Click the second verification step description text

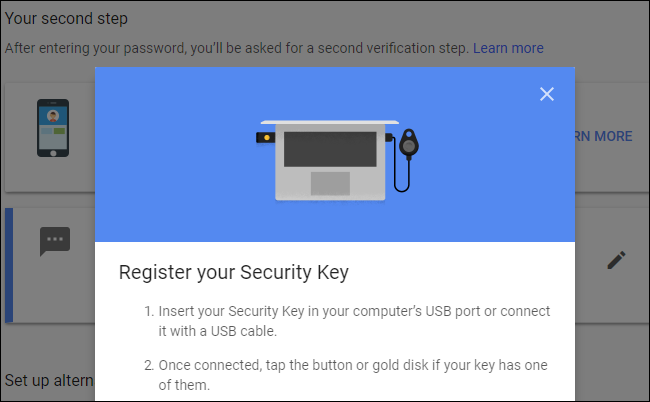click(x=237, y=48)
